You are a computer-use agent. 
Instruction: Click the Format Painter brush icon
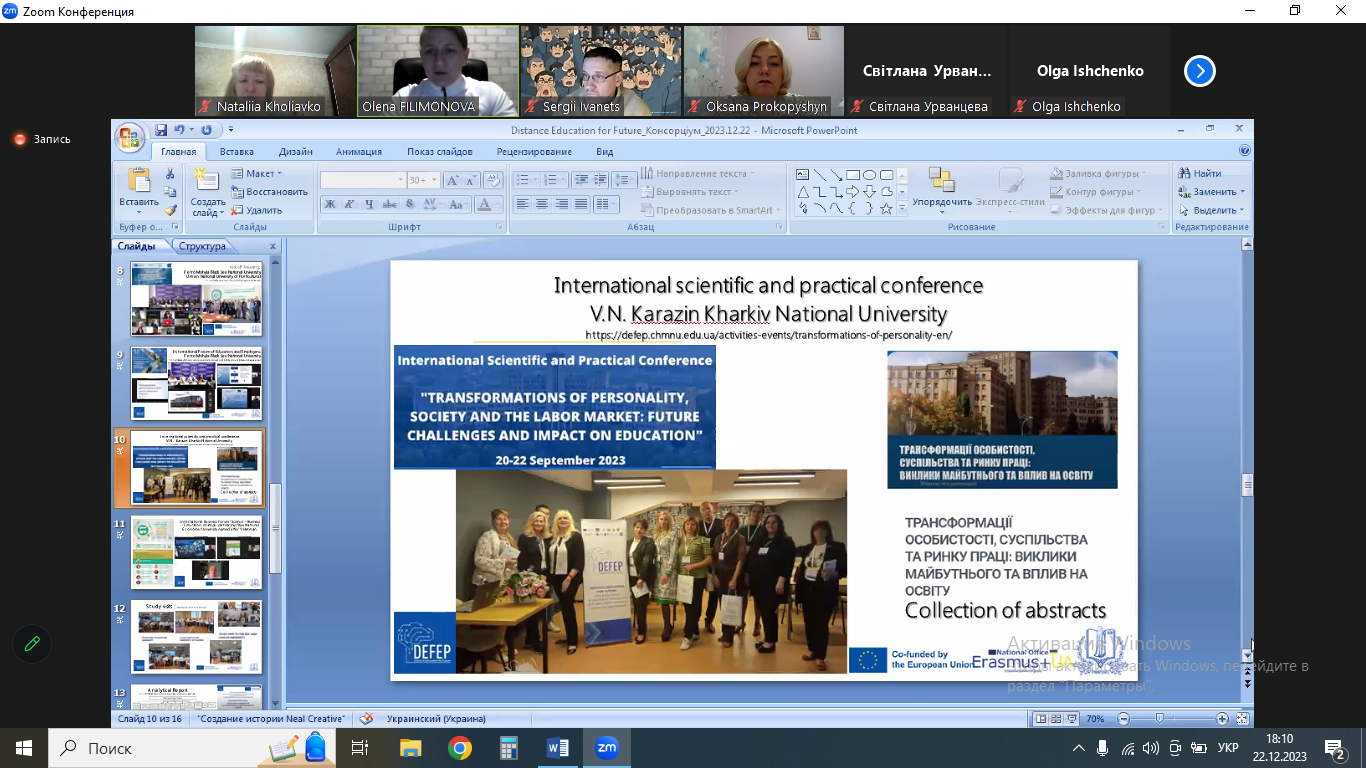[x=170, y=210]
